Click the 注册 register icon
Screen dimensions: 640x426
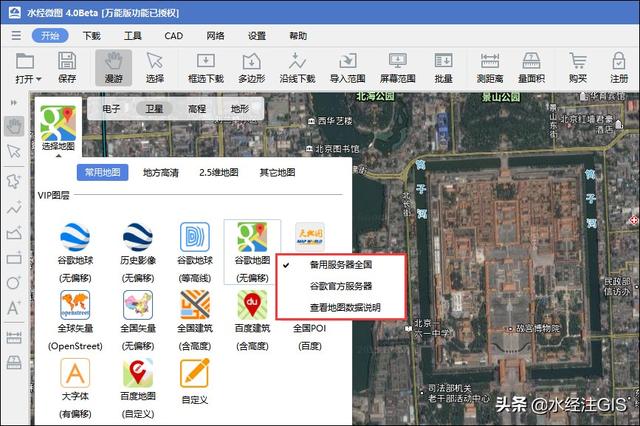click(x=619, y=68)
